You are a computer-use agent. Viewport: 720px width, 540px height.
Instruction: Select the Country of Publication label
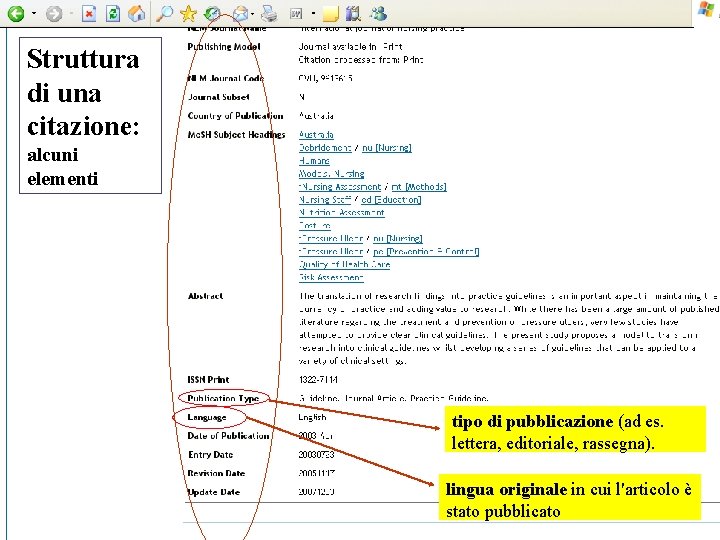(236, 116)
